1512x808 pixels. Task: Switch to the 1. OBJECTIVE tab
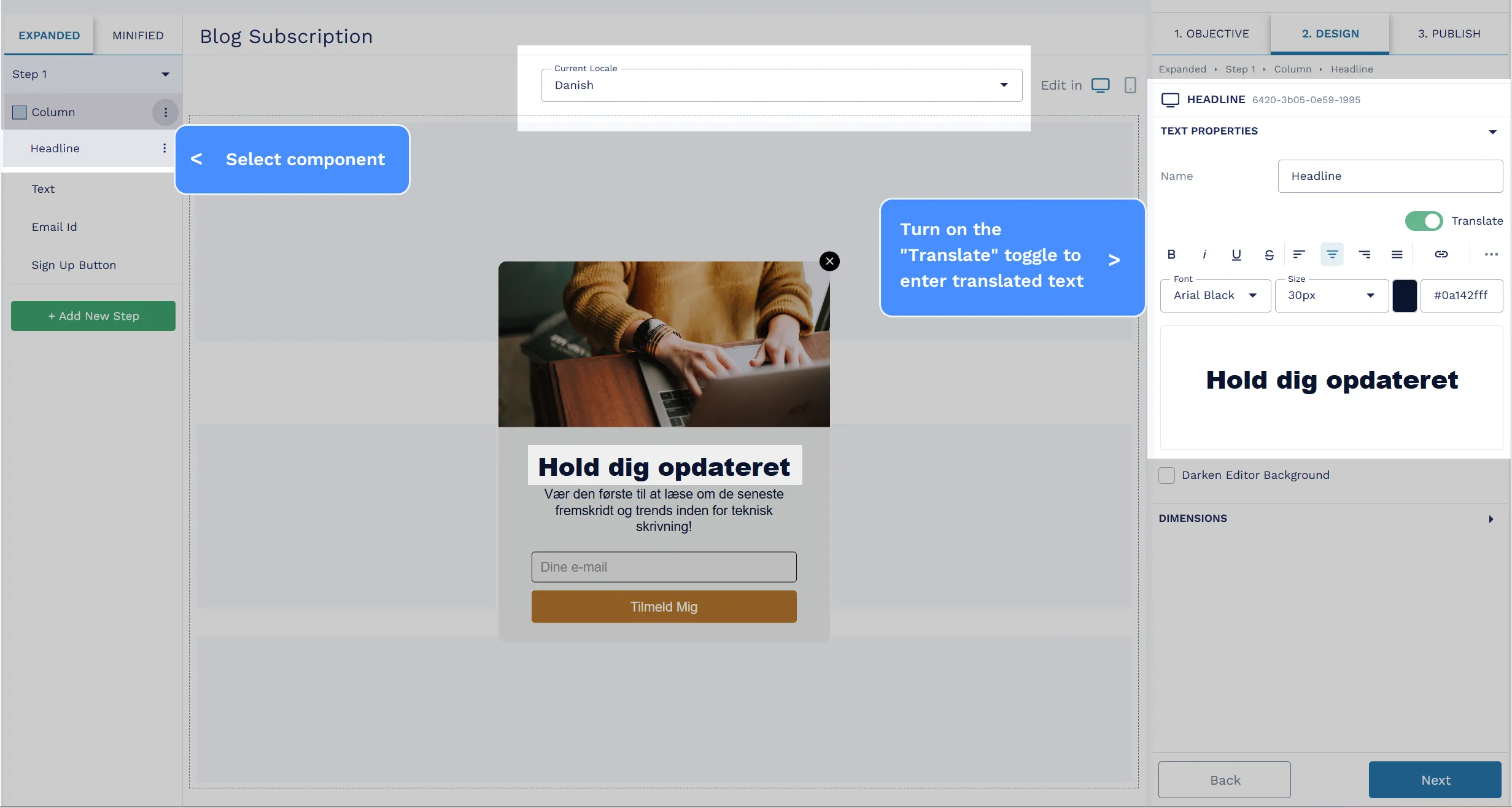(x=1213, y=33)
